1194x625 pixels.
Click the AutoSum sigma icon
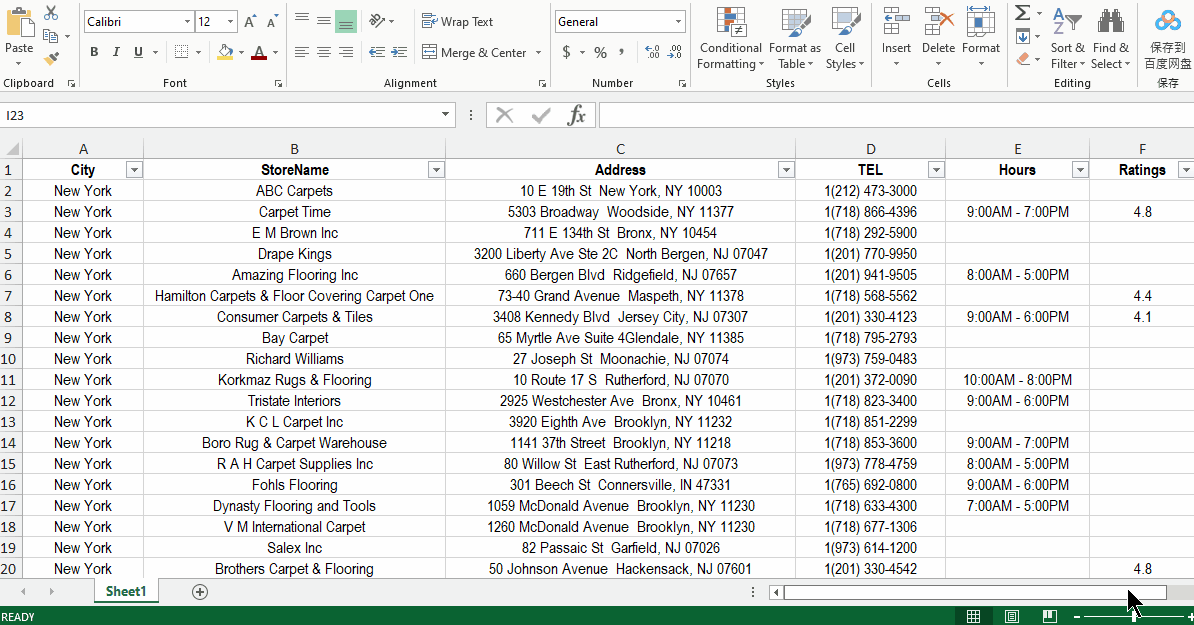tap(1023, 12)
